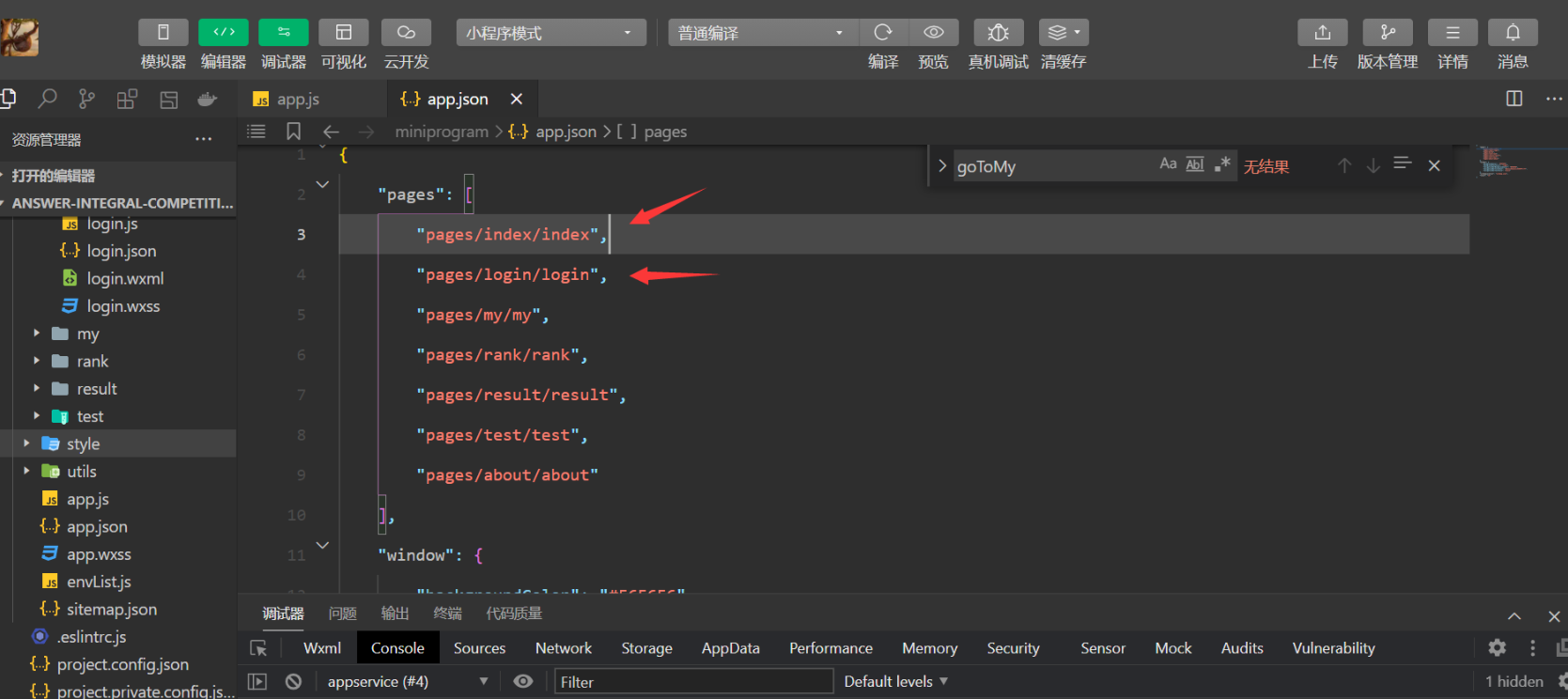Open login.wxml in the file tree

pyautogui.click(x=125, y=278)
